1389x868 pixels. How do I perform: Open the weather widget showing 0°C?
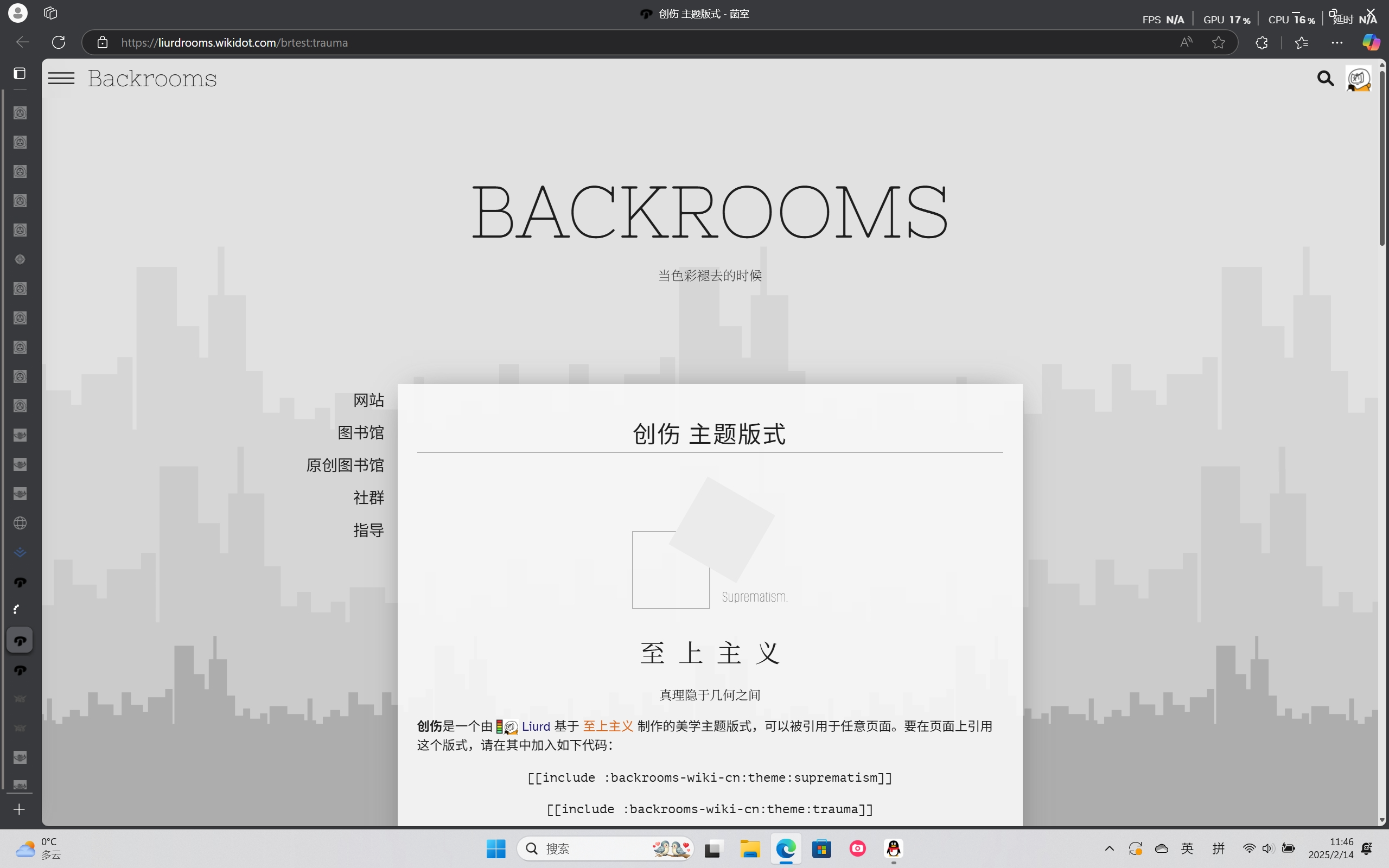[39, 848]
